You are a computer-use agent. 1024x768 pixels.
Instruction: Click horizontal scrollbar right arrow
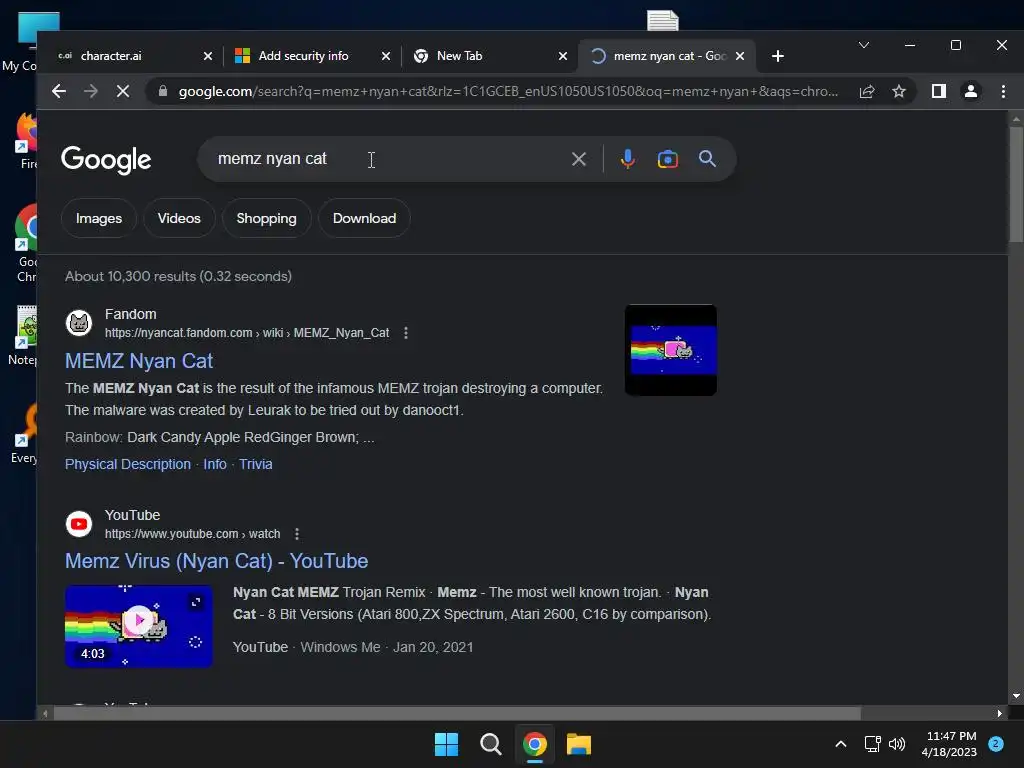click(1000, 713)
